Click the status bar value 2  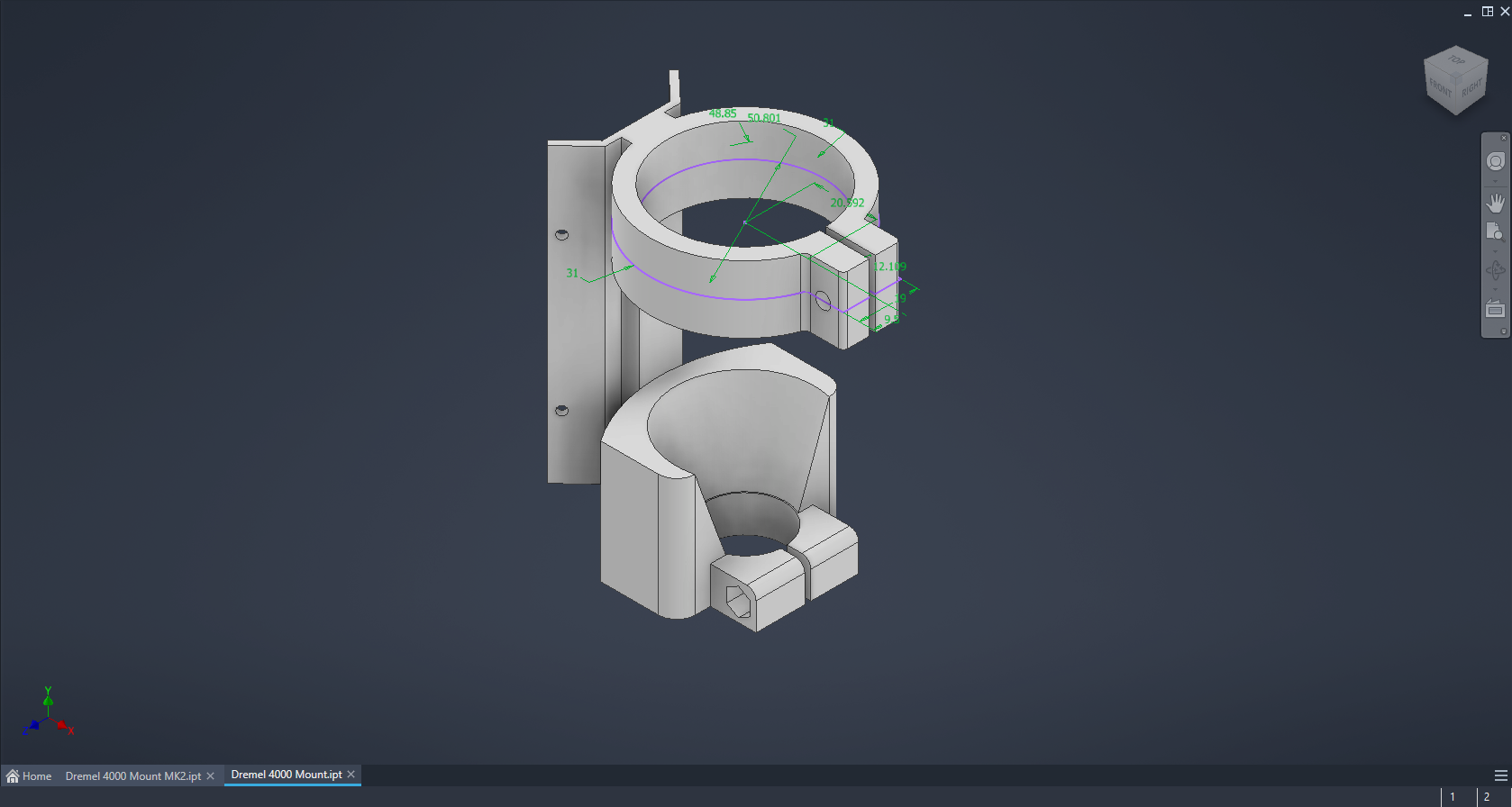(1487, 796)
